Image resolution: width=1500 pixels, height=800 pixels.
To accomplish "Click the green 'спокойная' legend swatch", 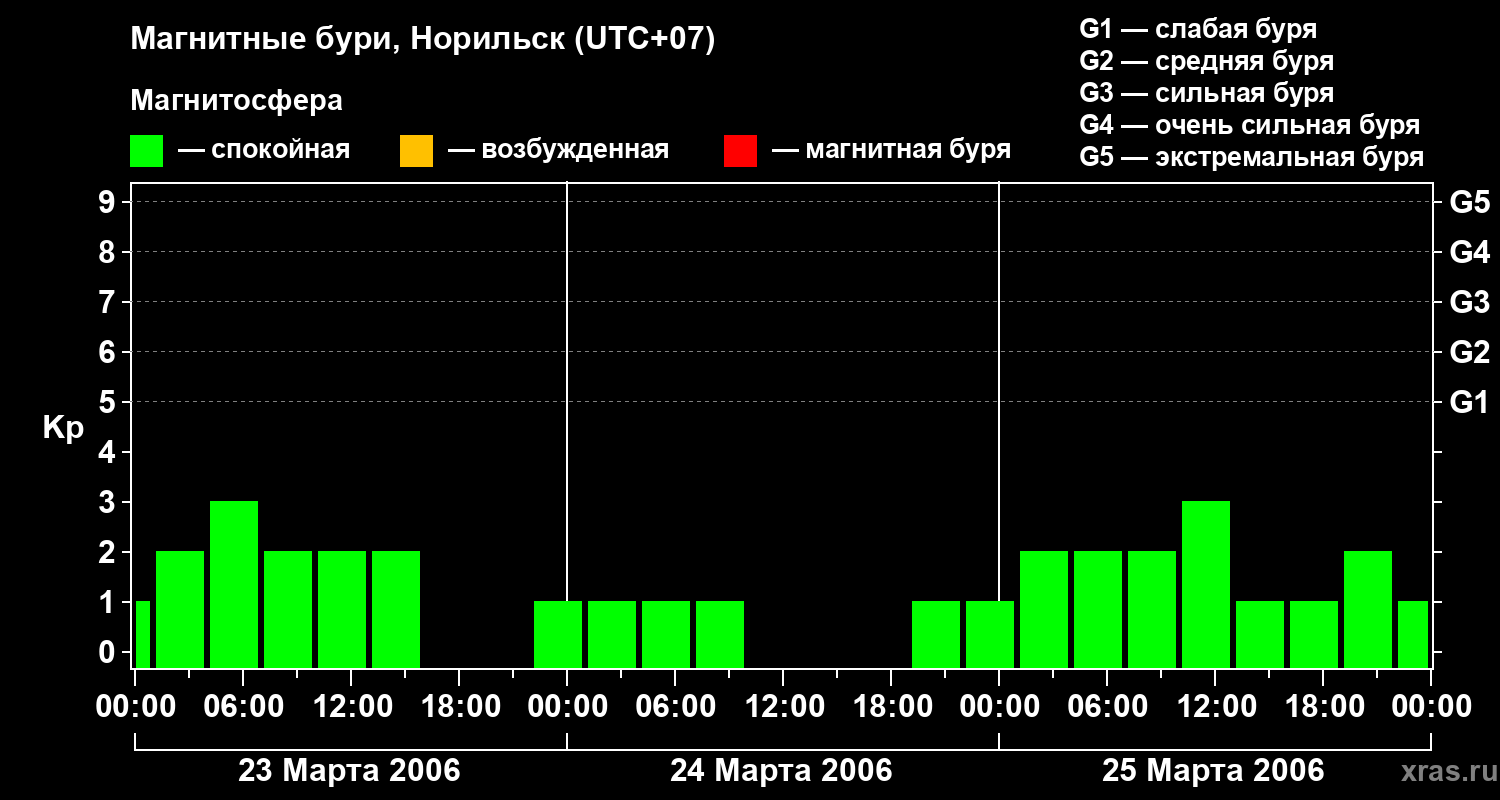I will coord(147,151).
